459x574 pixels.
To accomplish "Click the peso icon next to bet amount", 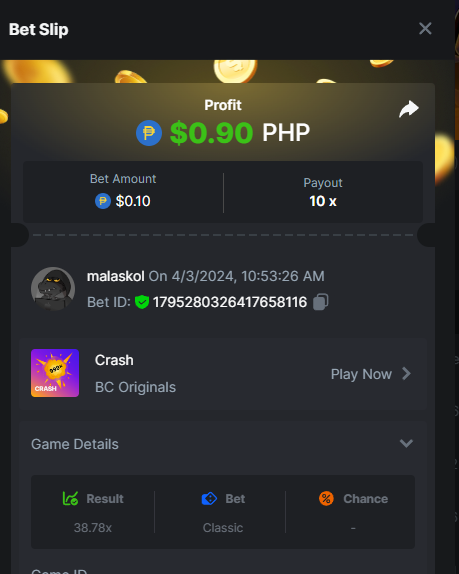I will [103, 201].
